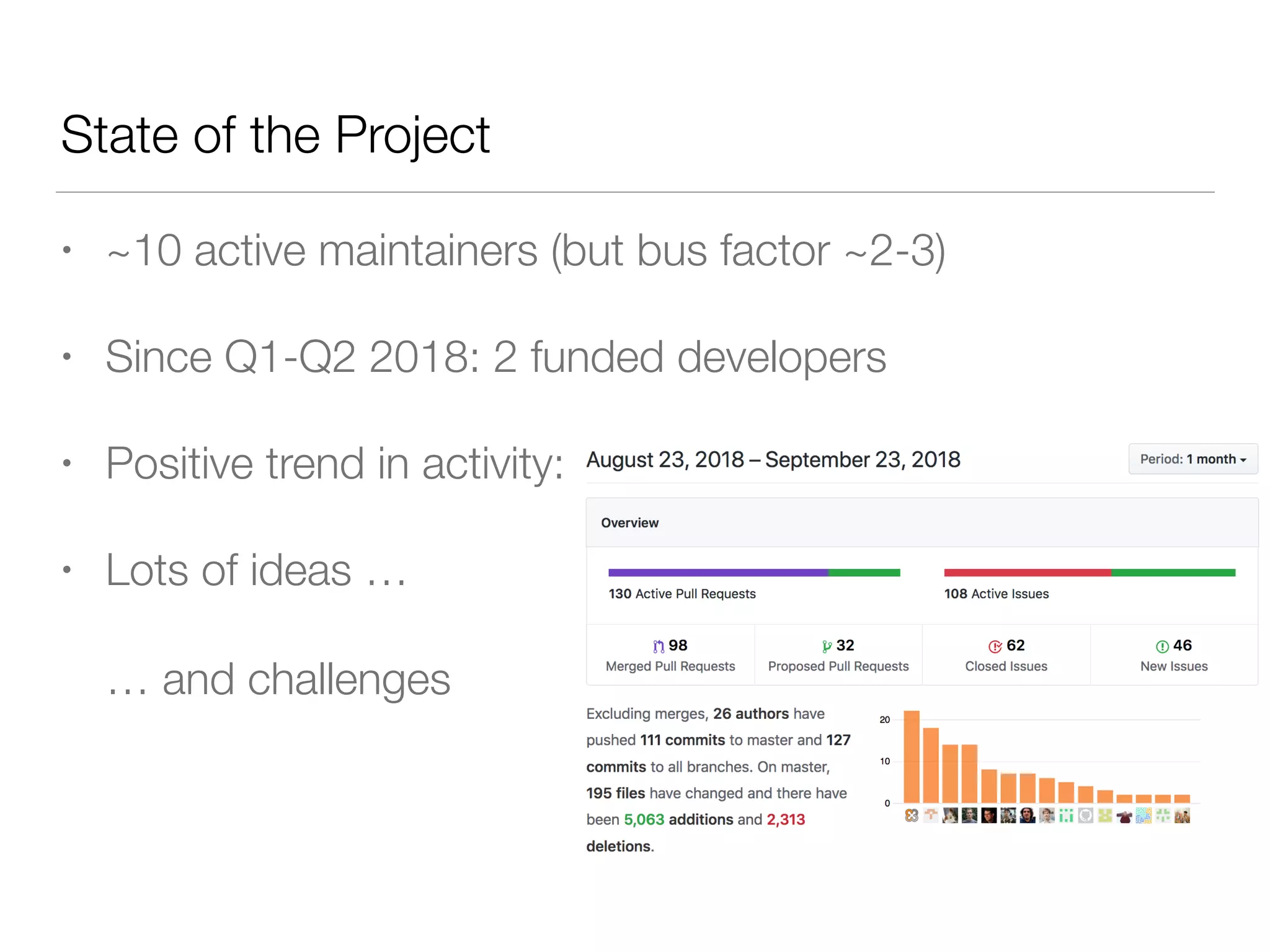Open the 32 Proposed Pull Requests link
Image resolution: width=1270 pixels, height=952 pixels.
[838, 655]
